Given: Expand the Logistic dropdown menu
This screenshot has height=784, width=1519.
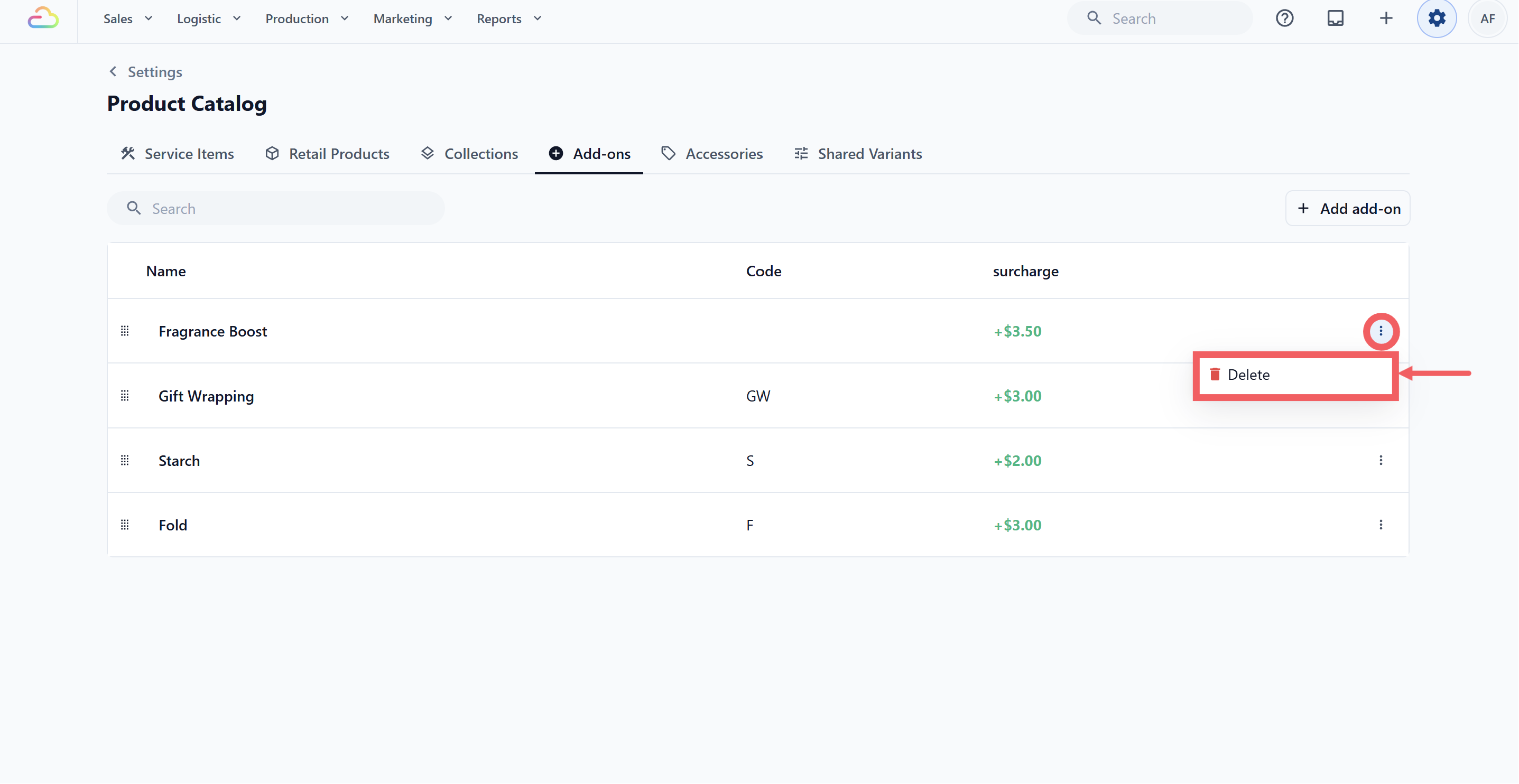Looking at the screenshot, I should (209, 19).
